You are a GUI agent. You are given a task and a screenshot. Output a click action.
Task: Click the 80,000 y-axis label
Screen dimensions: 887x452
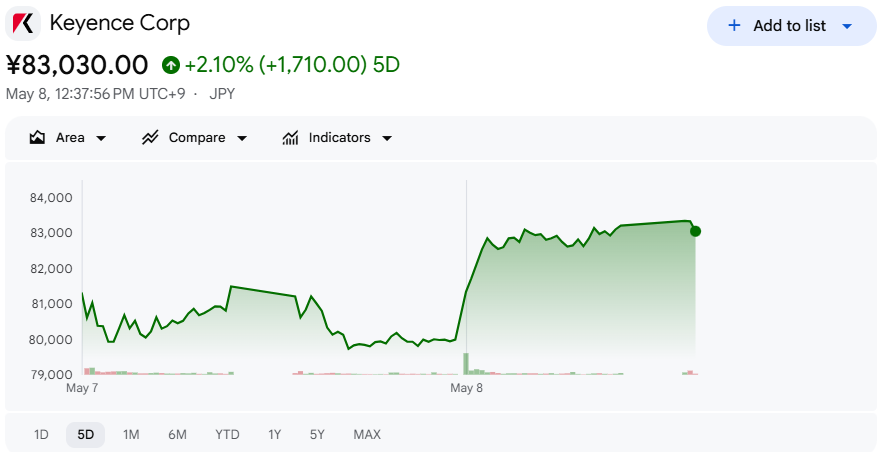coord(51,339)
